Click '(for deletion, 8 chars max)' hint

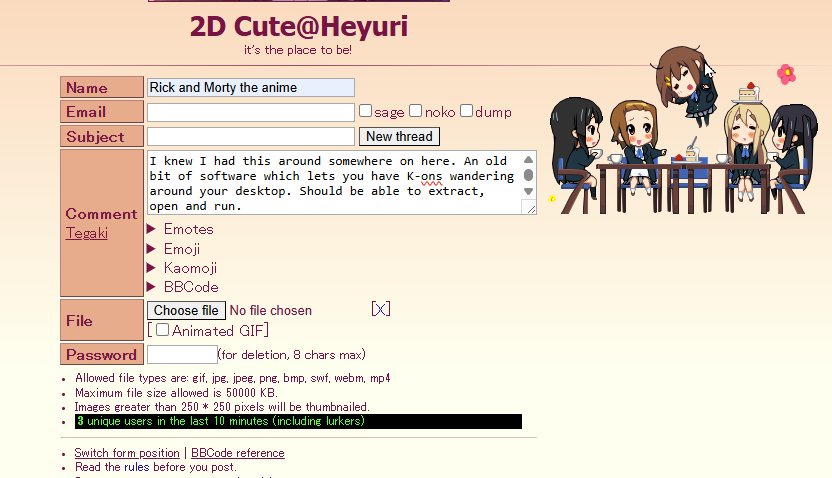pos(292,354)
